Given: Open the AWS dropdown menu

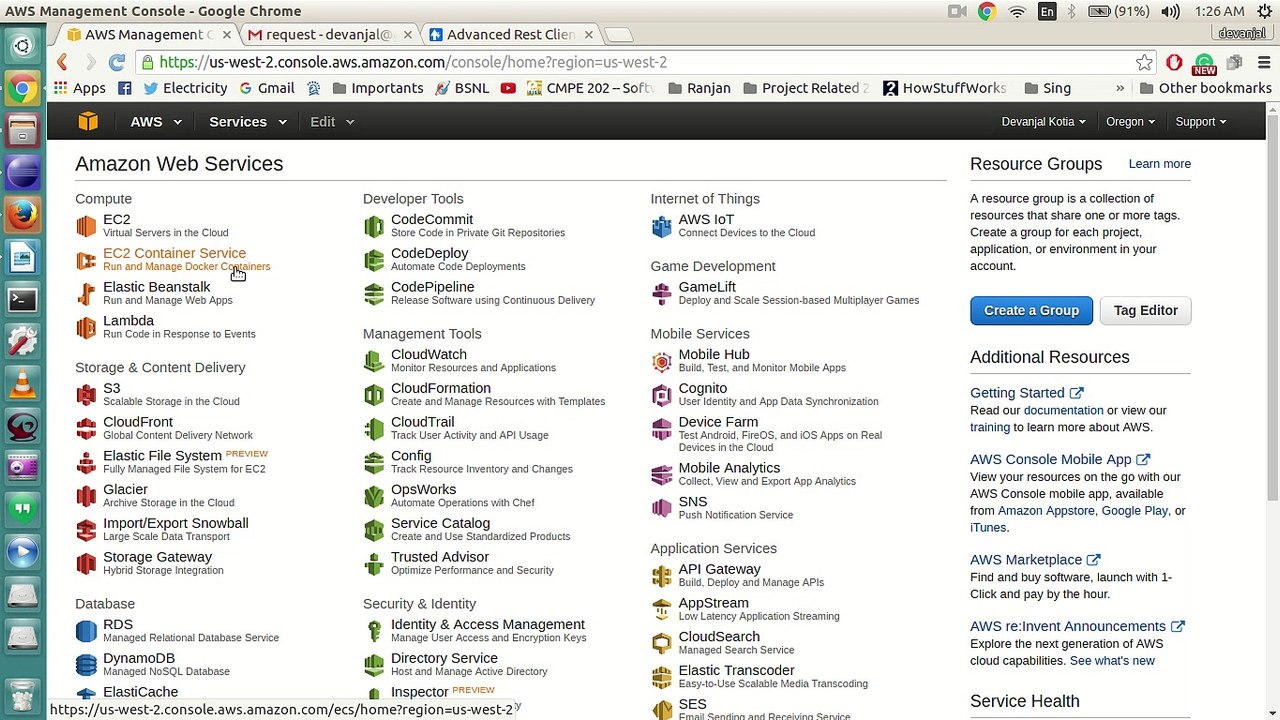Looking at the screenshot, I should [x=156, y=122].
